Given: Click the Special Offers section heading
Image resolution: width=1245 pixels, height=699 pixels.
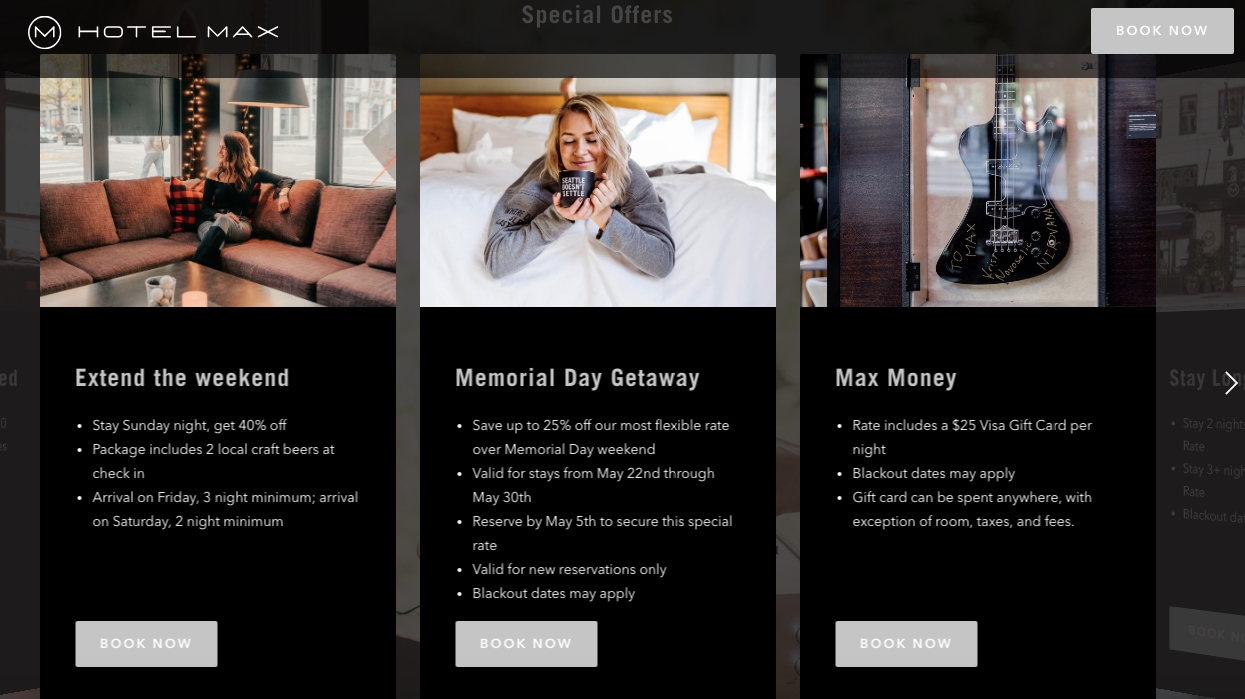Looking at the screenshot, I should (x=597, y=15).
